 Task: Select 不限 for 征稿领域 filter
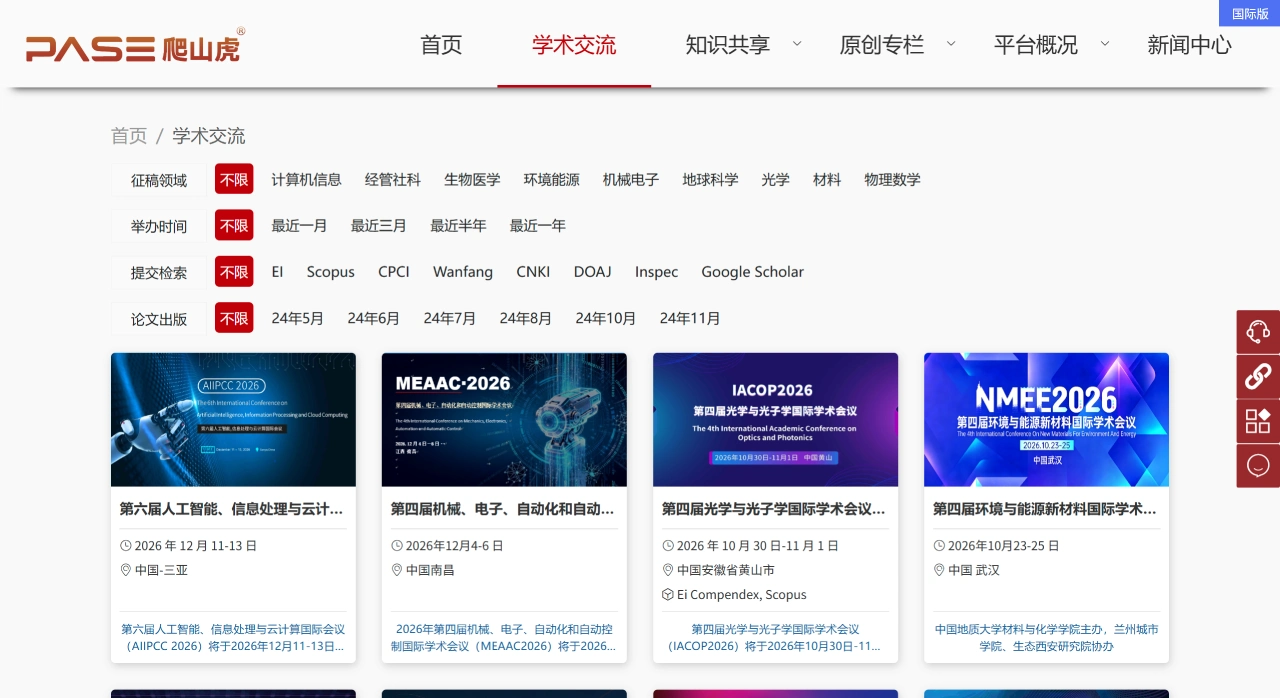point(234,180)
